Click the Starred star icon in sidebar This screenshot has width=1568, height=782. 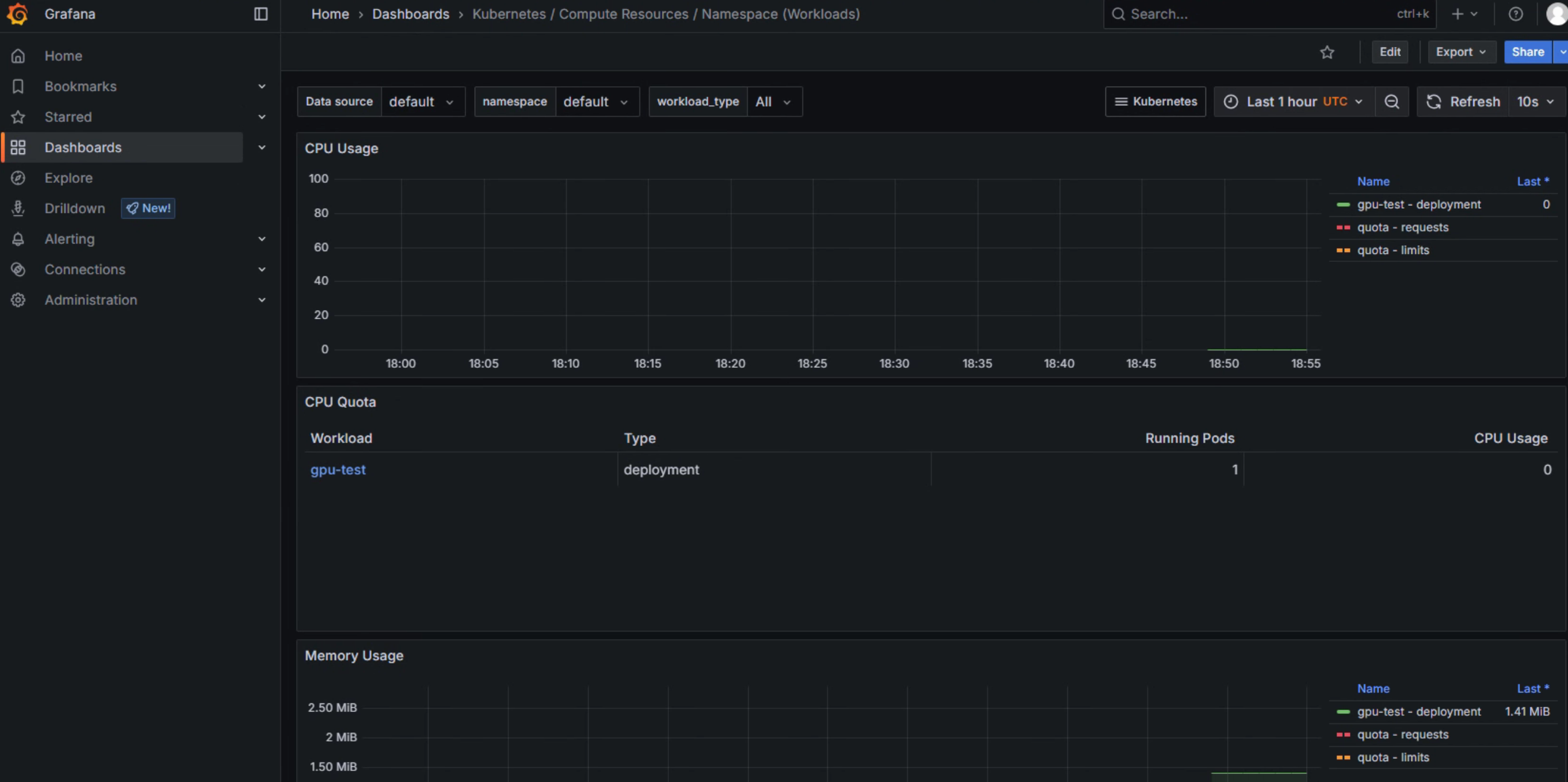click(19, 117)
